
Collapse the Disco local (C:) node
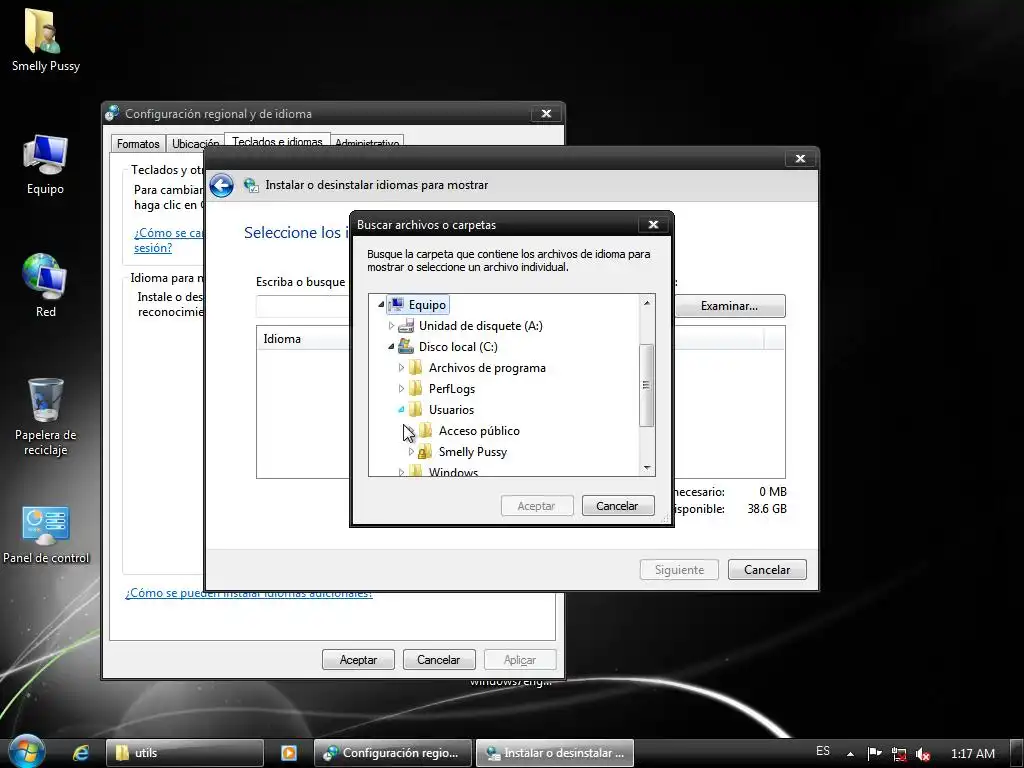pos(391,346)
